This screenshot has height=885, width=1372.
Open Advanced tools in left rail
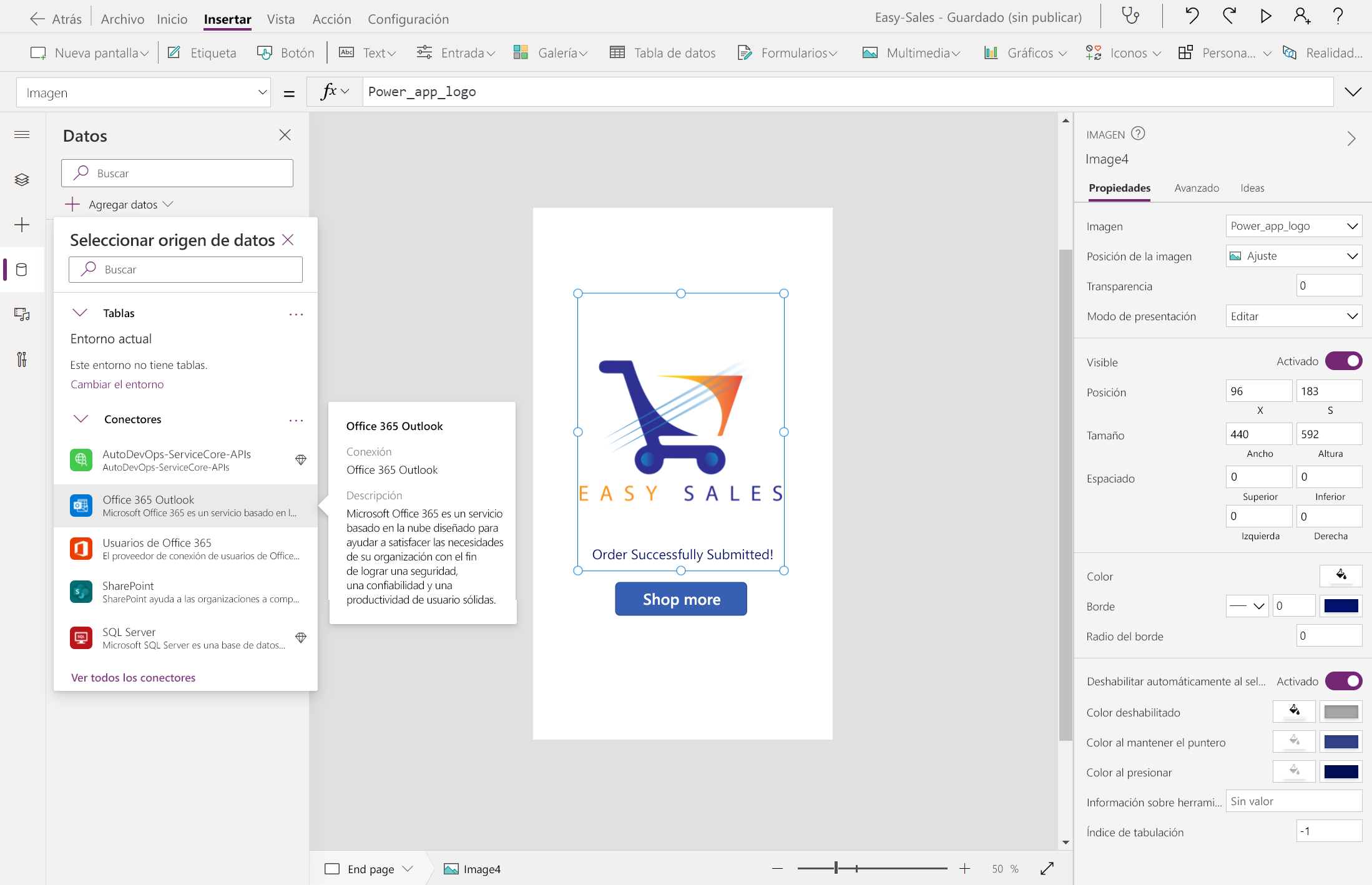22,360
